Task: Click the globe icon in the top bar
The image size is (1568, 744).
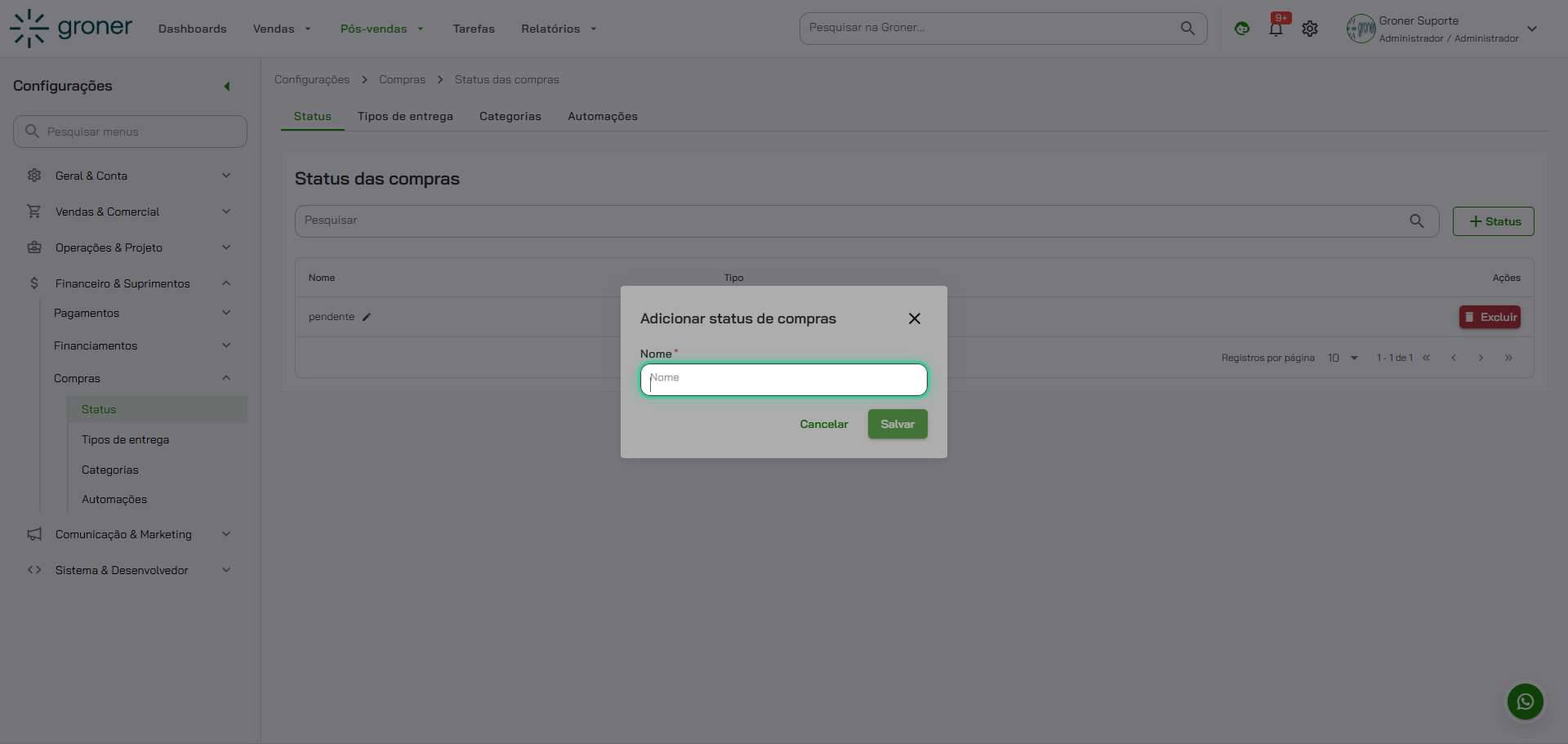Action: click(x=1241, y=28)
